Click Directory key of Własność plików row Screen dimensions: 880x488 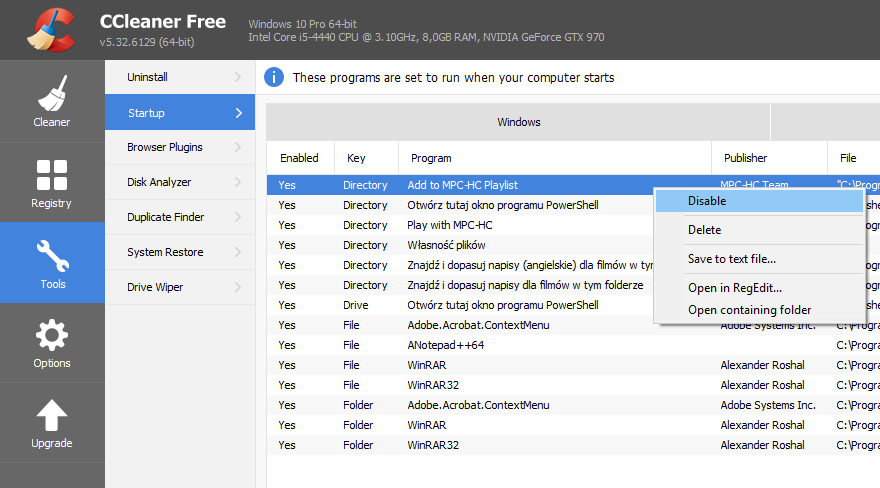tap(365, 245)
